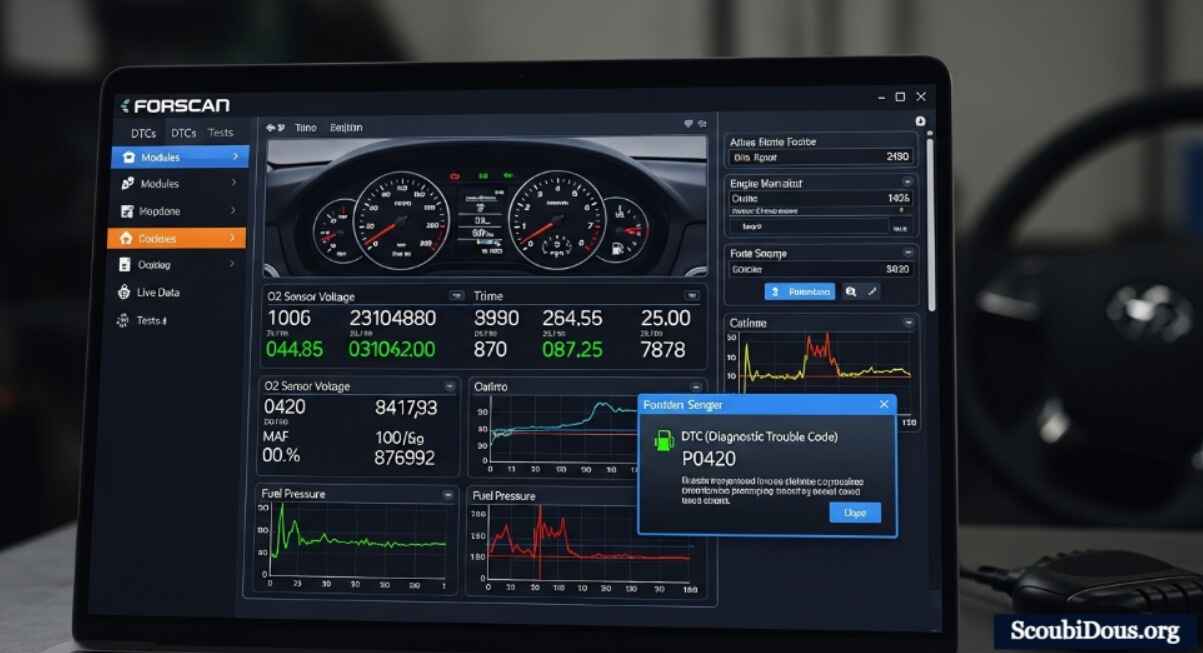Switch to the Tests tab
This screenshot has height=653, width=1203.
point(220,133)
